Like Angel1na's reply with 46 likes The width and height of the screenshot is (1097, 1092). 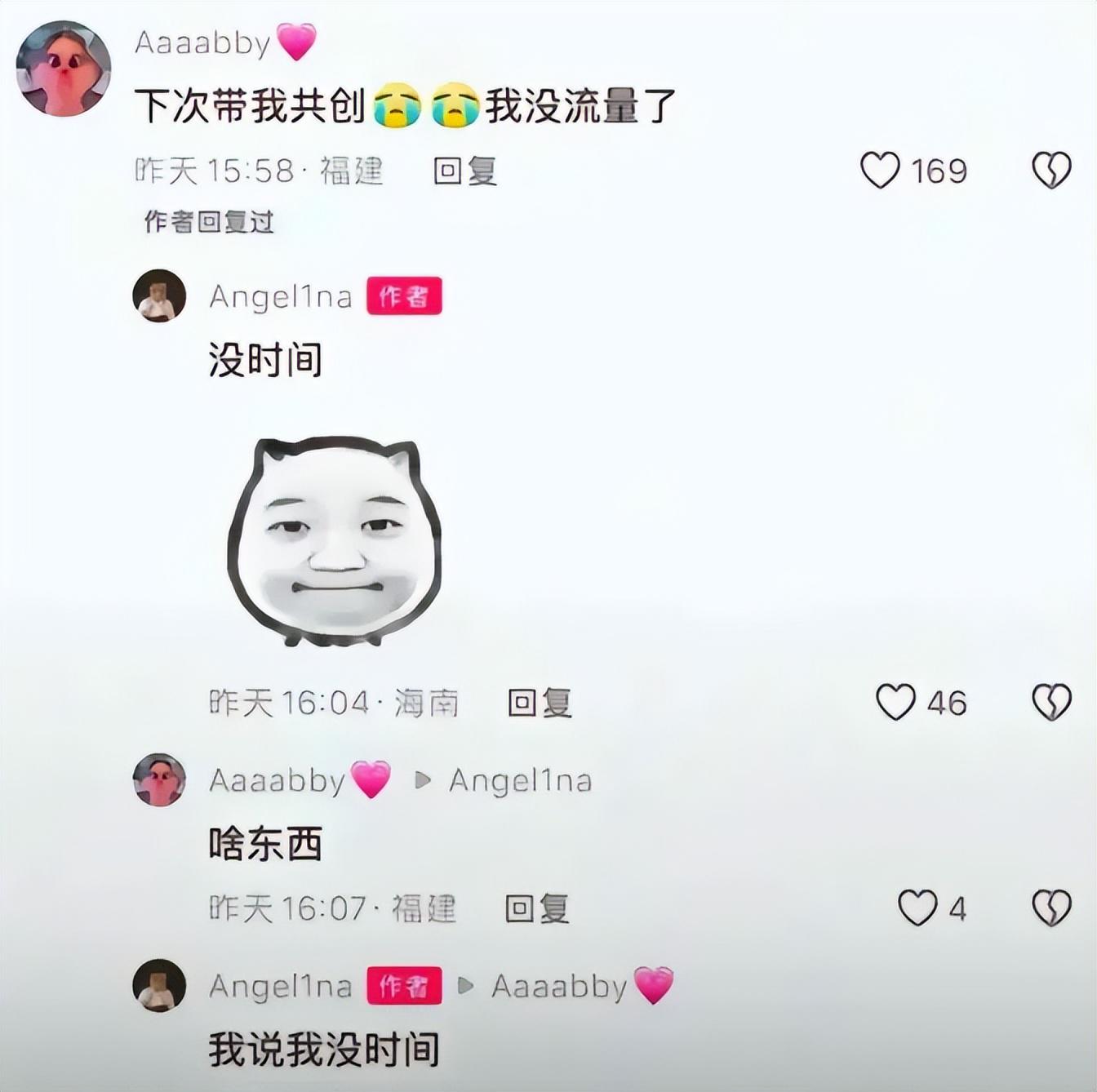coord(895,702)
